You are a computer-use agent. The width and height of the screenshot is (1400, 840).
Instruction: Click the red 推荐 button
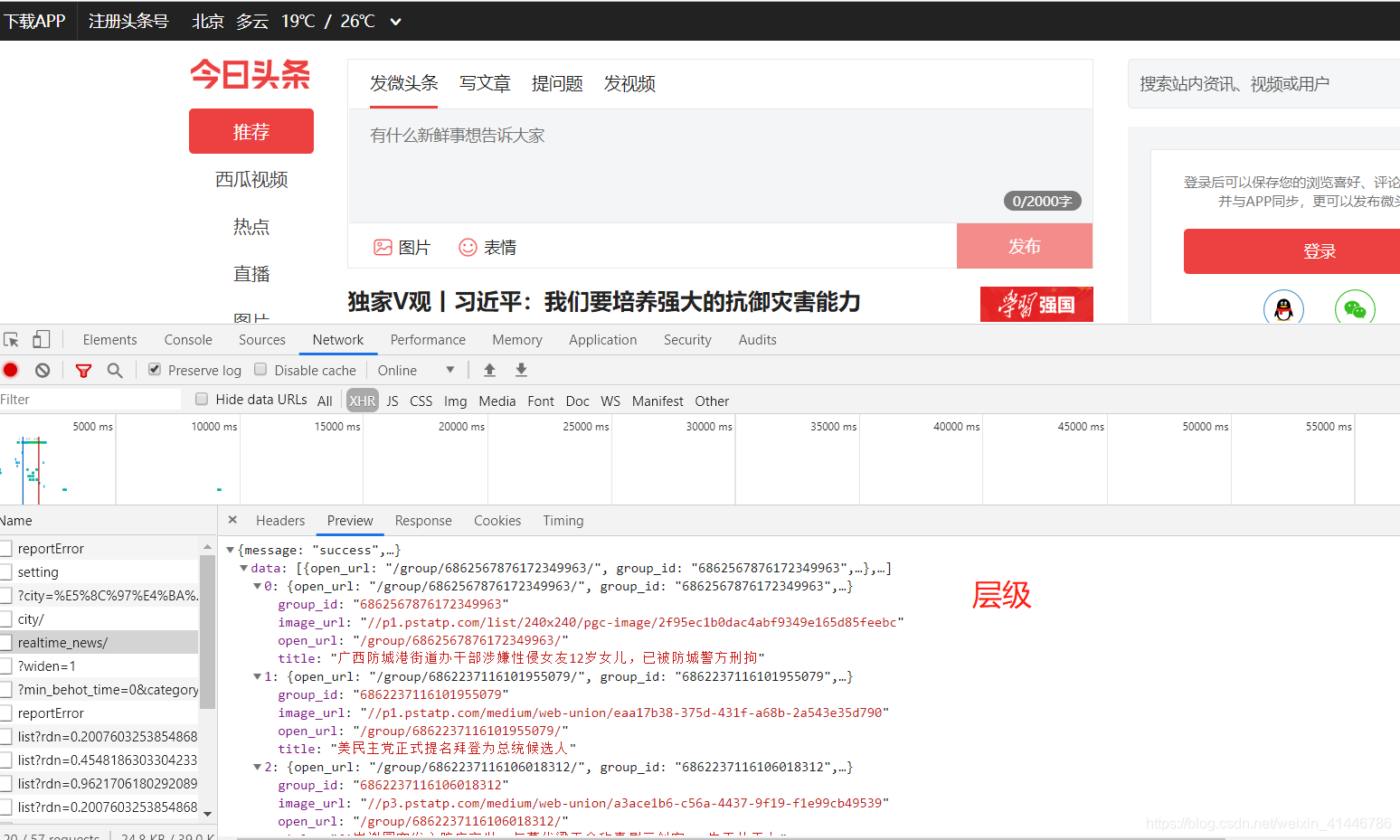click(x=251, y=131)
